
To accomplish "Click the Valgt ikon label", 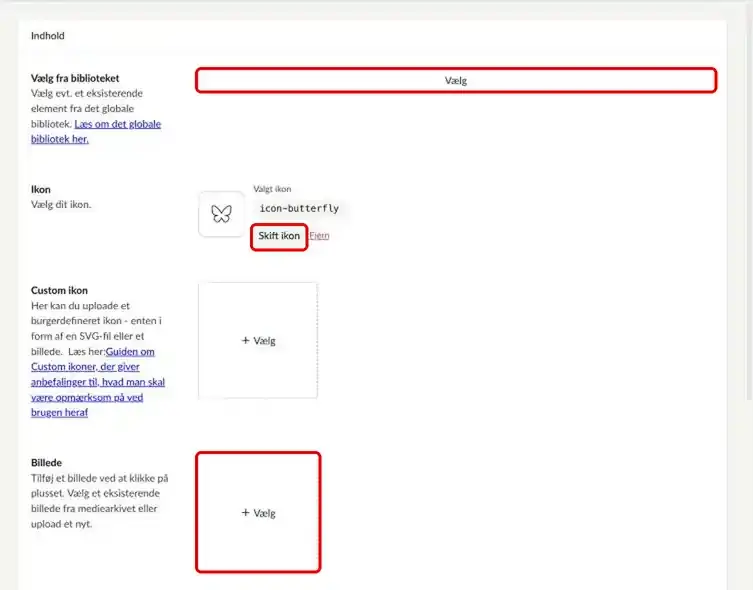I will (x=272, y=189).
